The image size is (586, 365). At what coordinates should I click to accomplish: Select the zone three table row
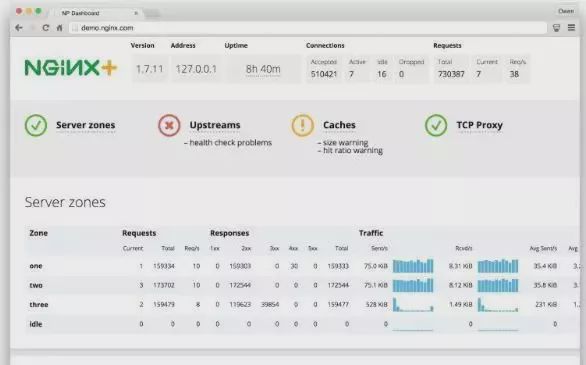pos(302,304)
